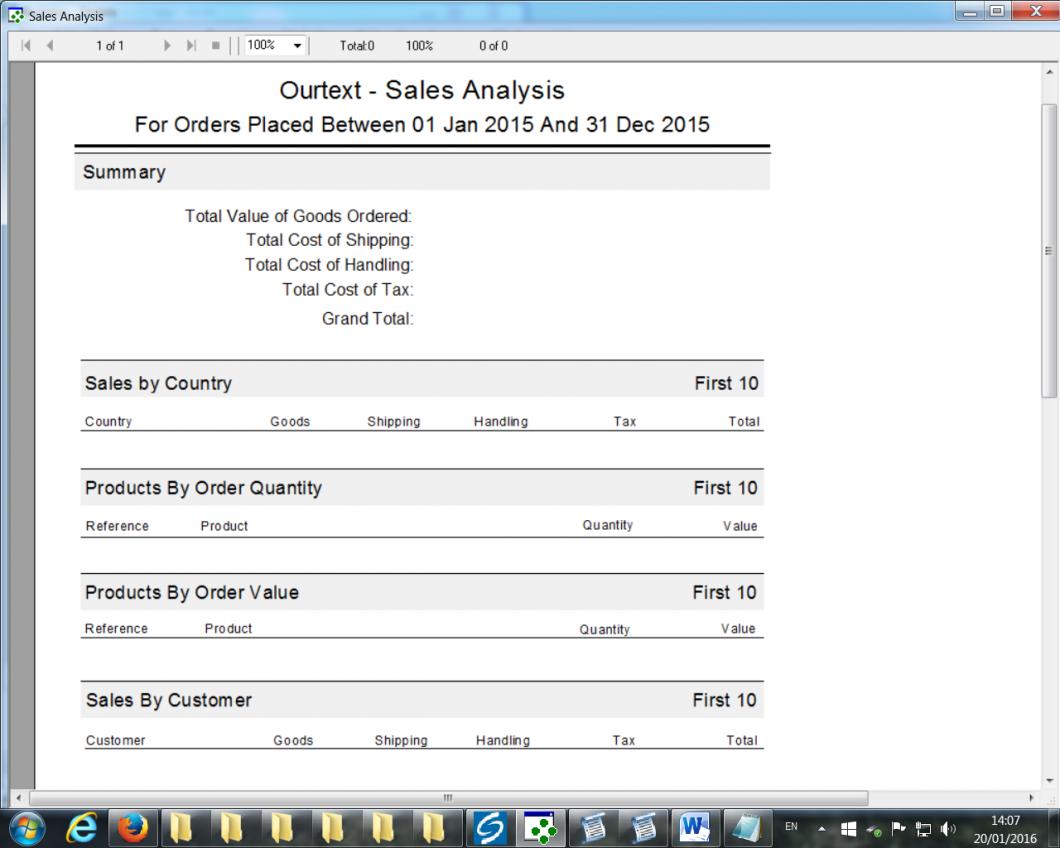Open Firefox from the taskbar
The image size is (1060, 848).
(x=132, y=827)
